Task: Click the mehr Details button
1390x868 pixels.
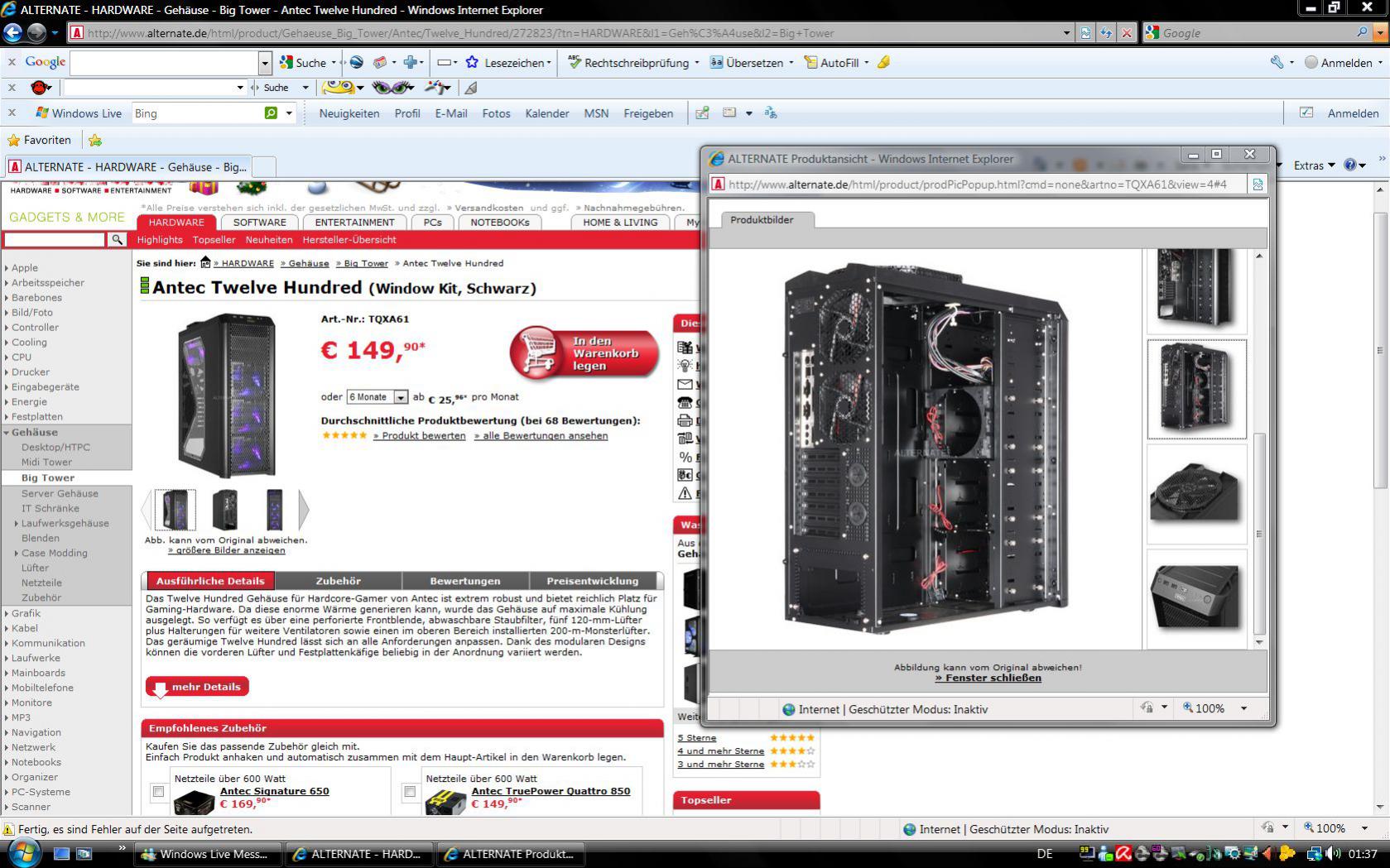Action: click(197, 687)
